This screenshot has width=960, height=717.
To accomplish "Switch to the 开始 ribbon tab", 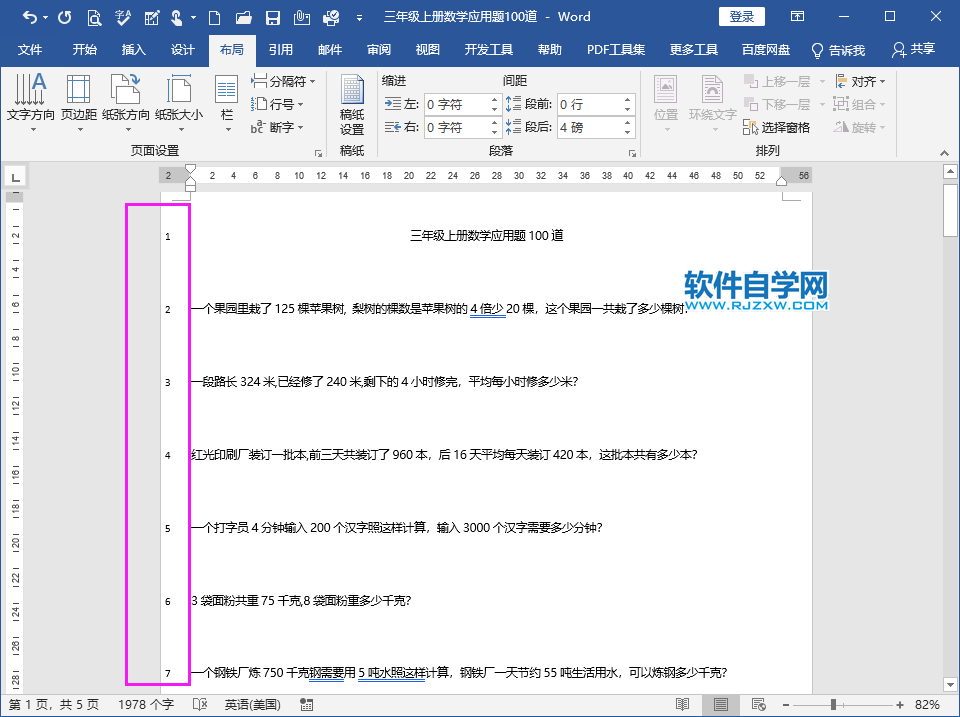I will pyautogui.click(x=83, y=48).
